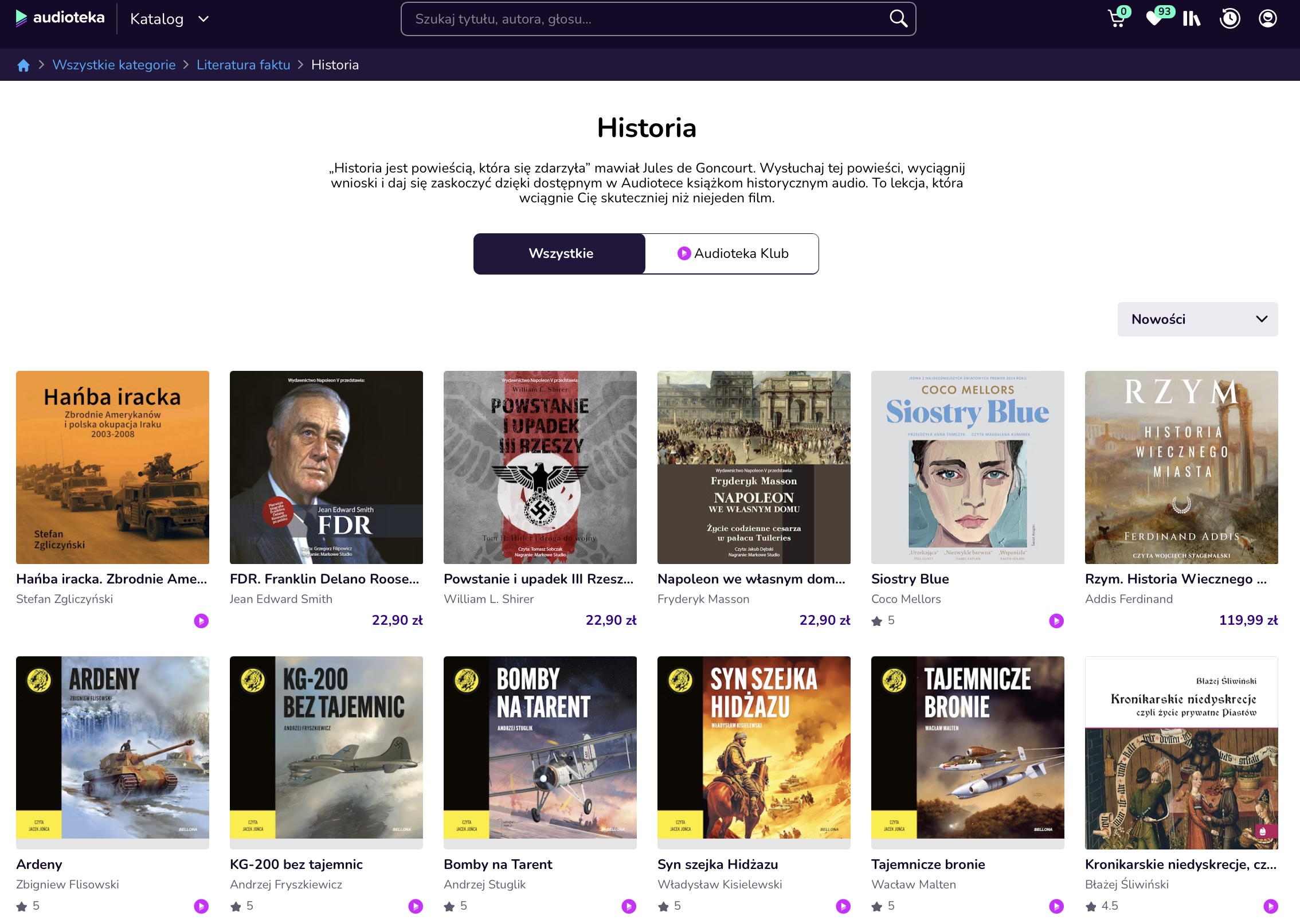Click the star rating icon of Siostry Blue

(x=877, y=621)
